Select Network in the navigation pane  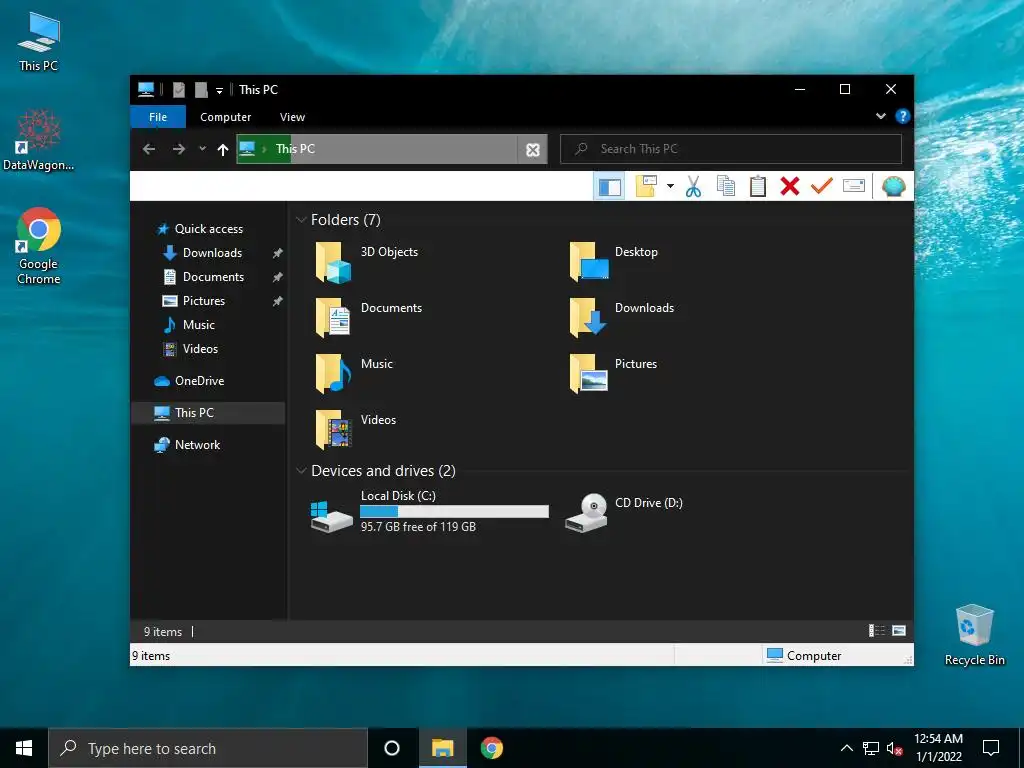(197, 445)
